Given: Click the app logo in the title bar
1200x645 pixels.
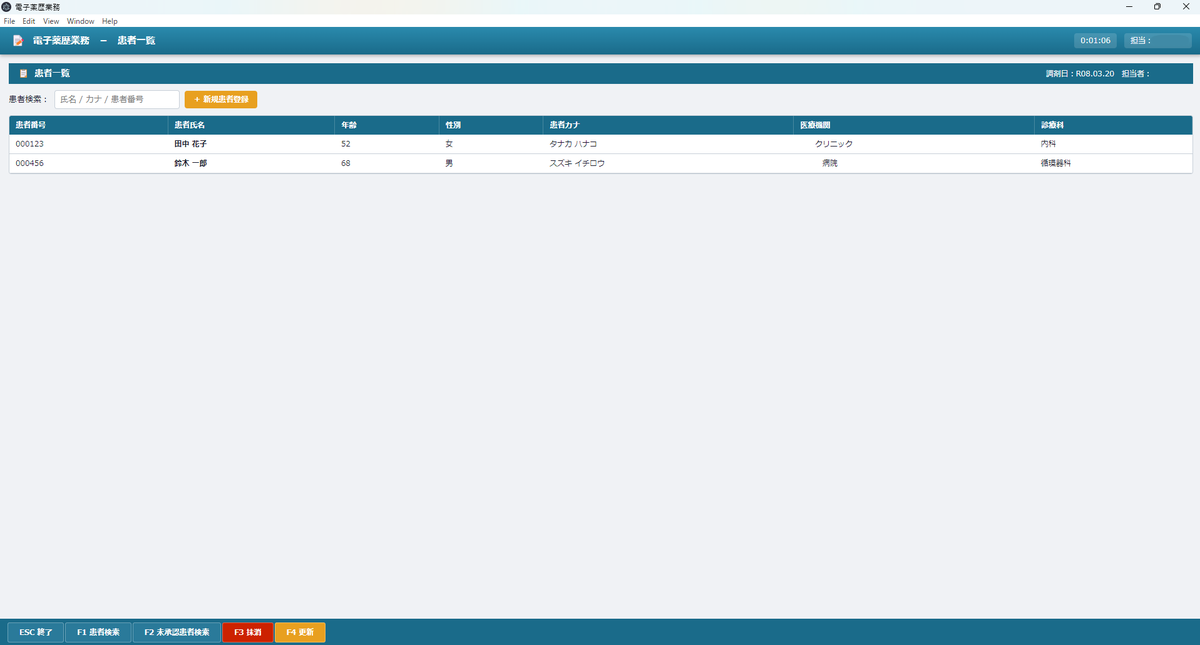Looking at the screenshot, I should pyautogui.click(x=7, y=6).
